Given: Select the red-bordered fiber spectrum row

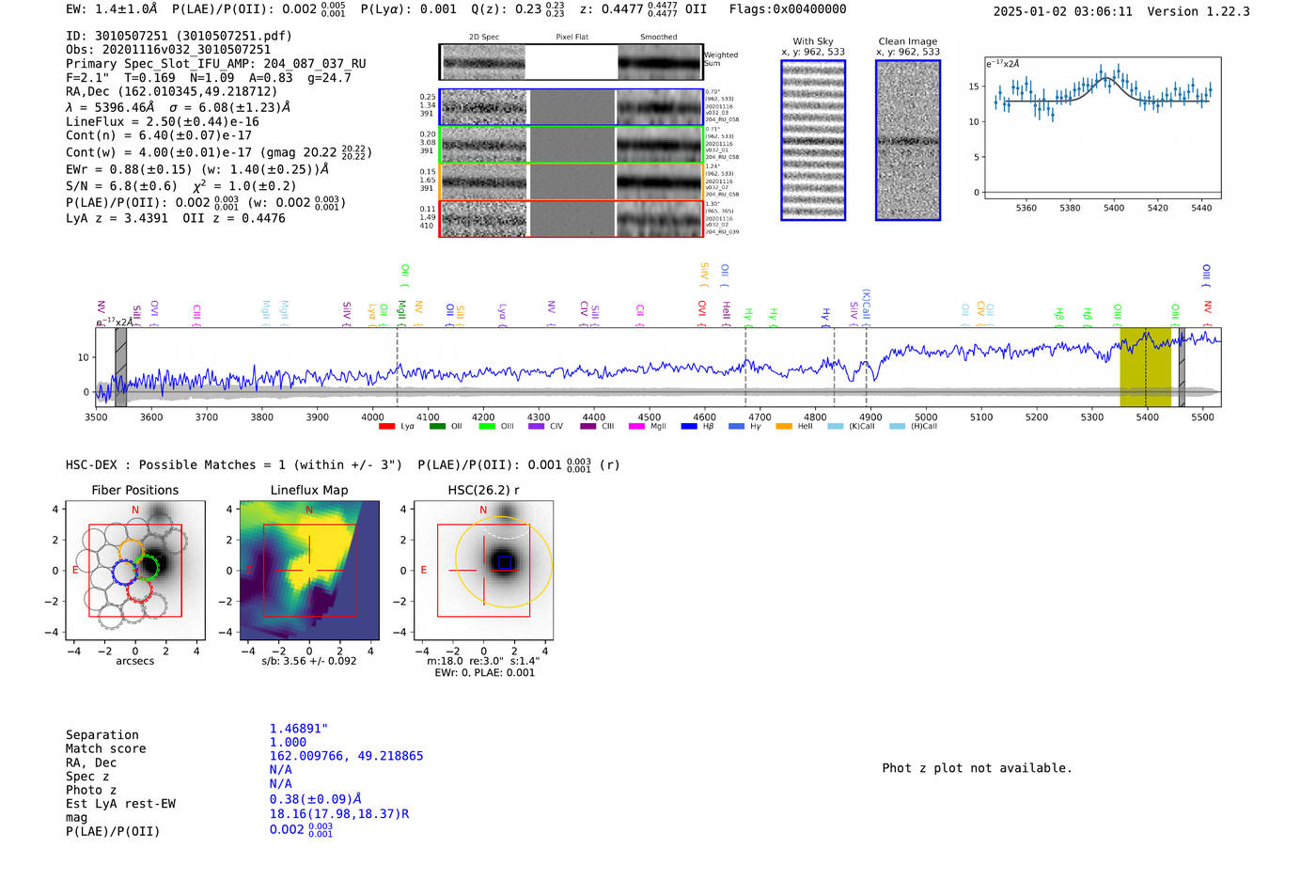Looking at the screenshot, I should pos(572,219).
